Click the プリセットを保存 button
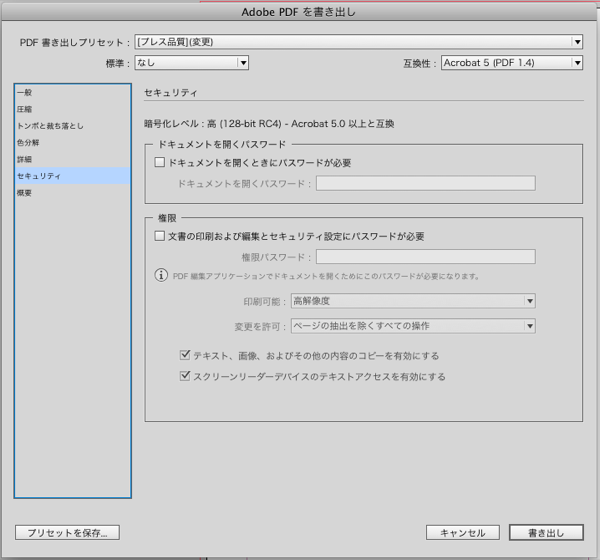600x560 pixels. click(x=68, y=533)
